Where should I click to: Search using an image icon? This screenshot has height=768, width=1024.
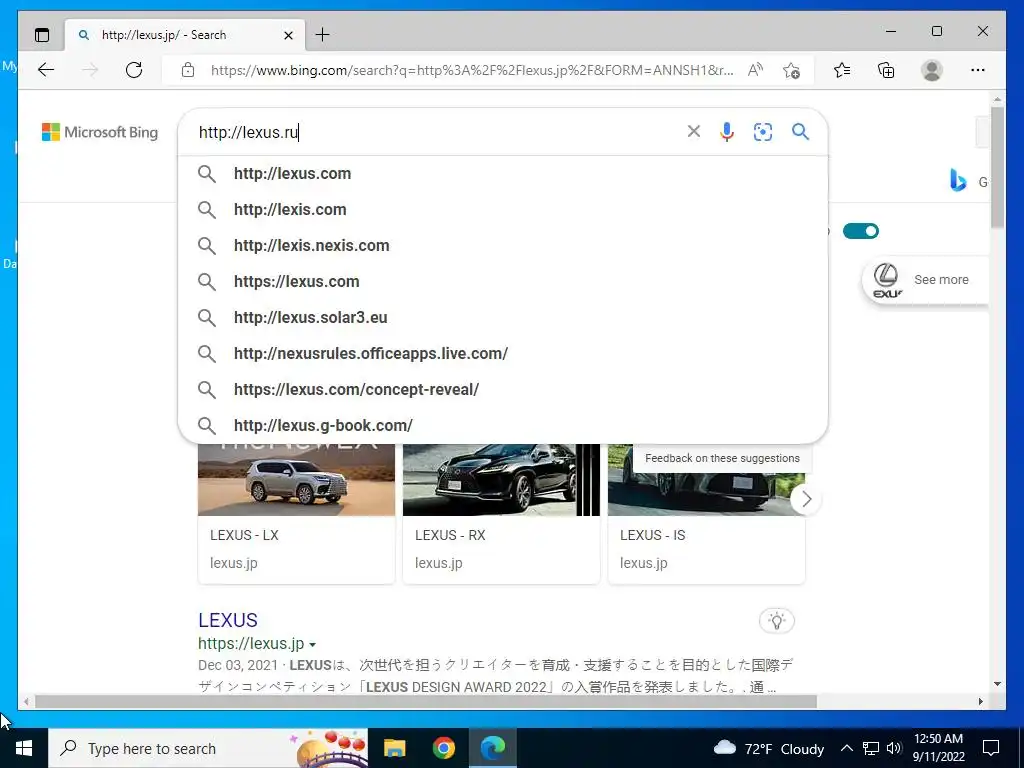(763, 132)
